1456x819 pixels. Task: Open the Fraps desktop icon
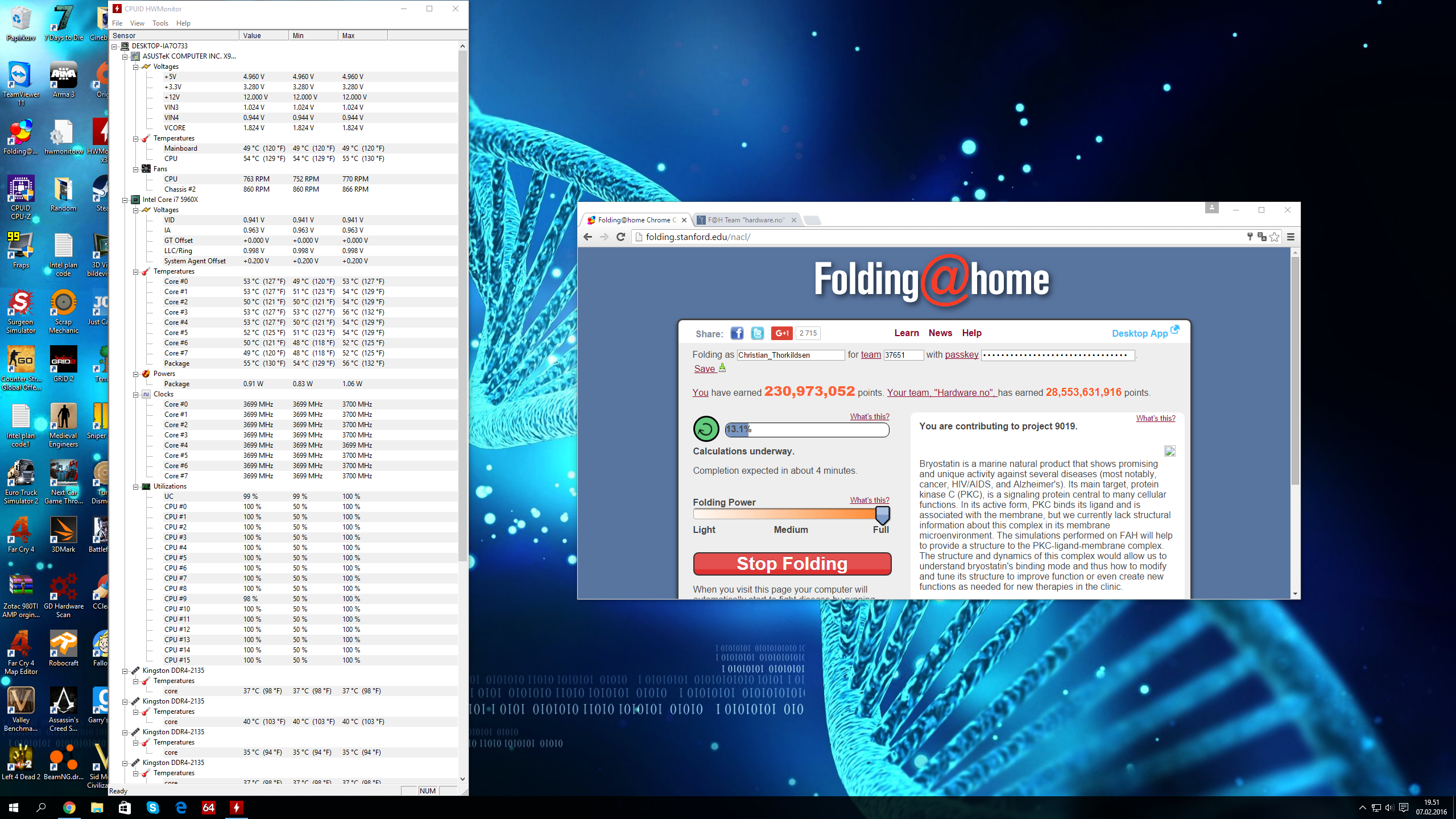(x=21, y=250)
